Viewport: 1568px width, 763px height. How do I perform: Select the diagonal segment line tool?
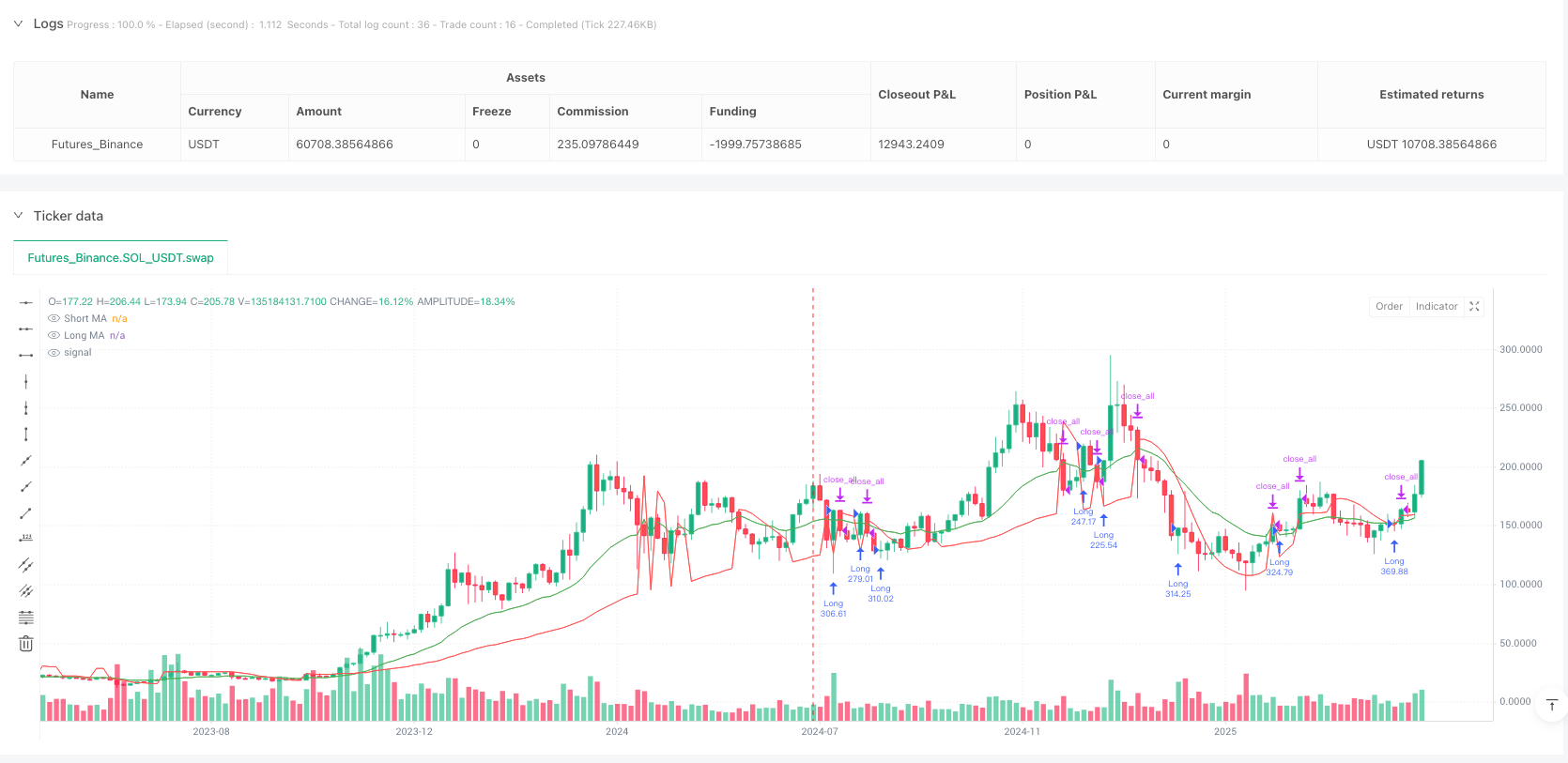[x=26, y=513]
